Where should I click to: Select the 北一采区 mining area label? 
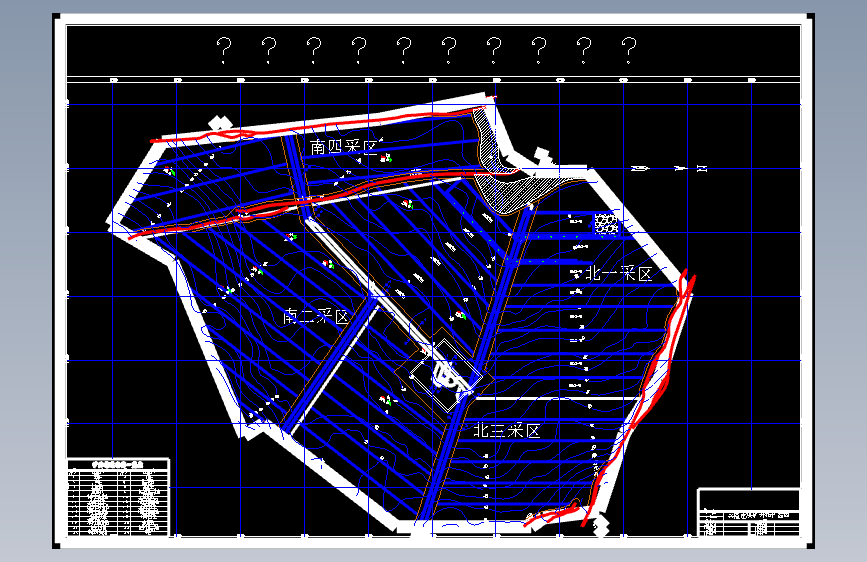[619, 273]
